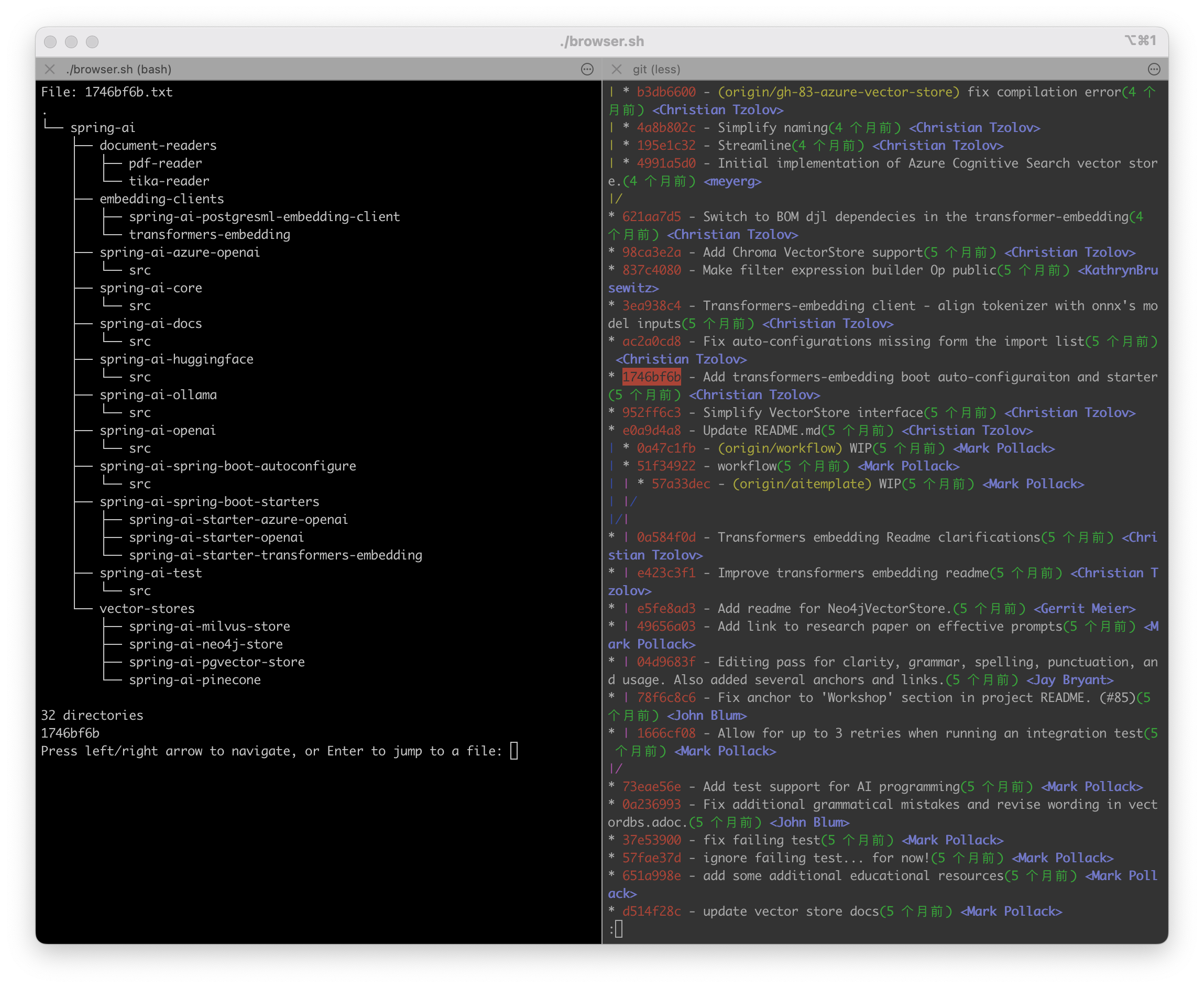Select the spring-ai-spring-boot-starters directory

209,501
